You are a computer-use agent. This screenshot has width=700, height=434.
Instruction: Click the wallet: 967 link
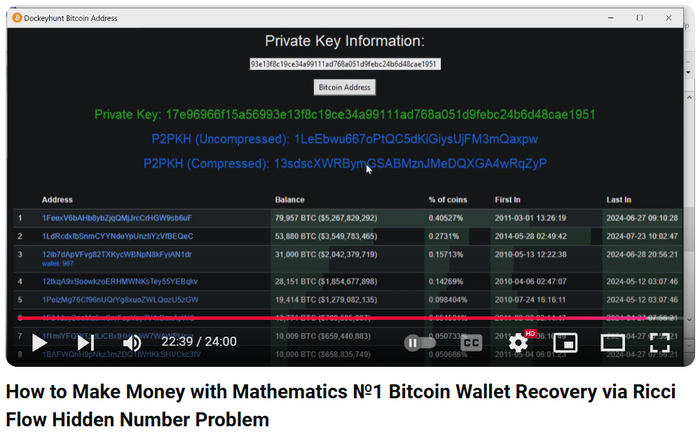(58, 263)
